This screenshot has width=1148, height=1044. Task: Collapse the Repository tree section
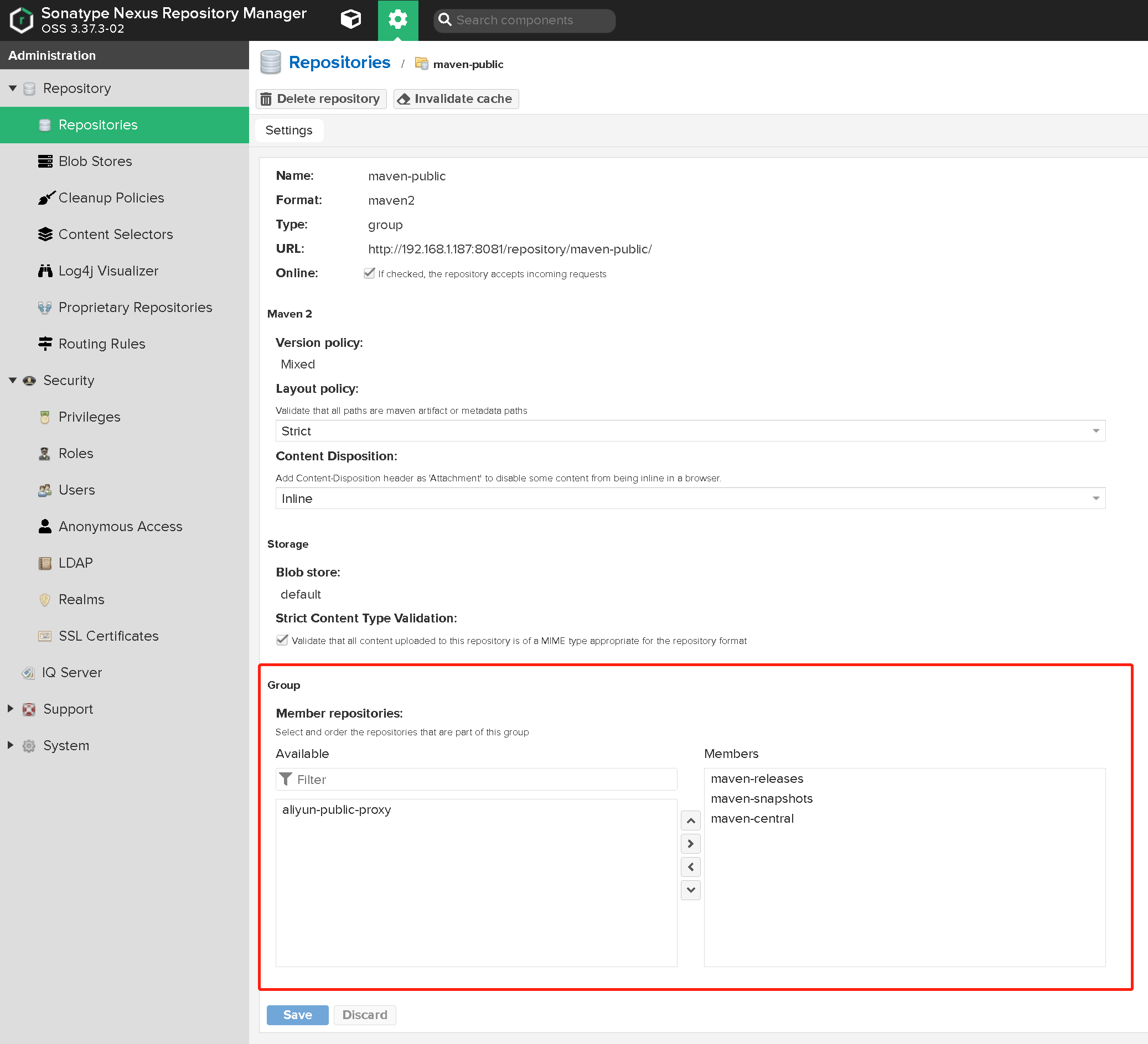click(x=13, y=88)
